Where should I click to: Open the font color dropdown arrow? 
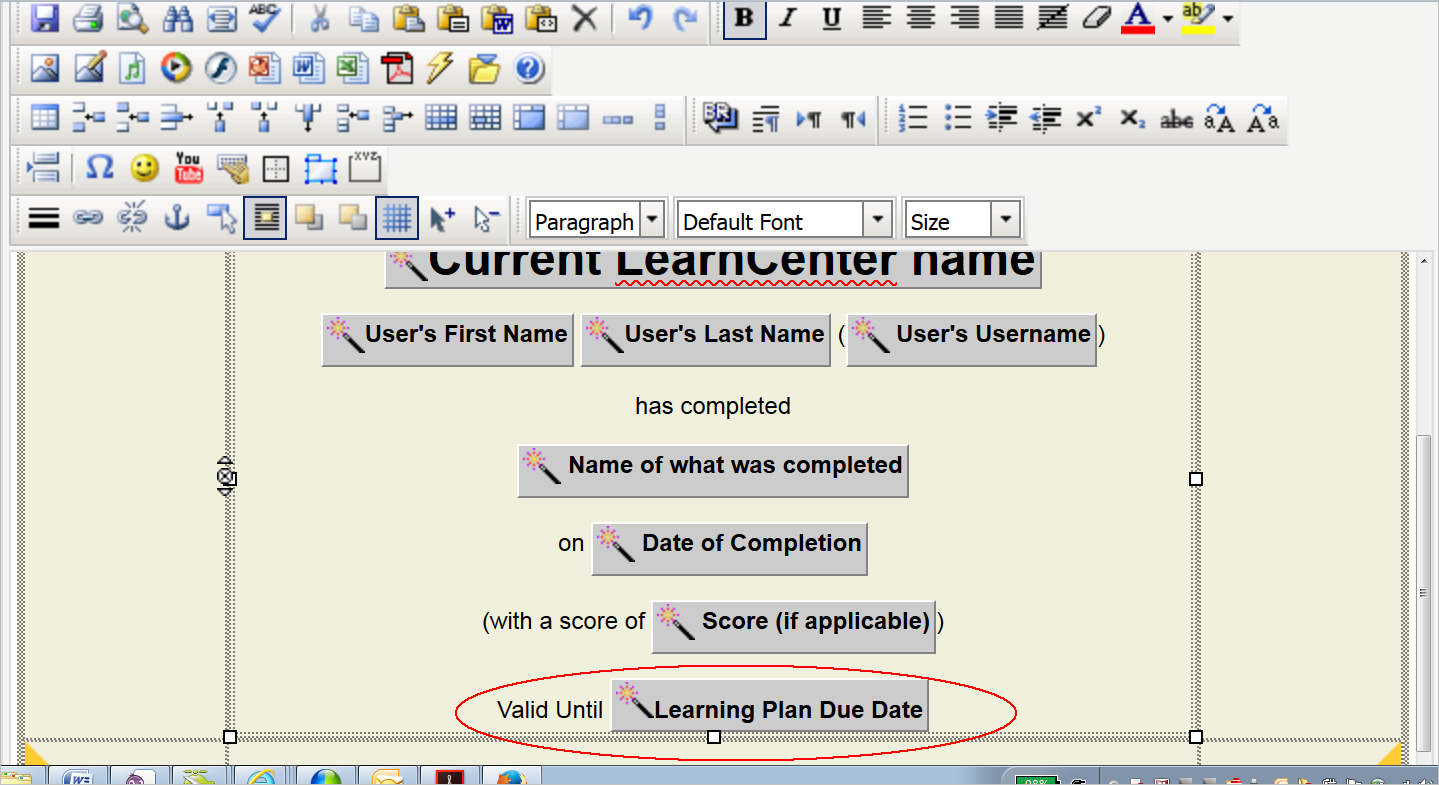click(1167, 18)
